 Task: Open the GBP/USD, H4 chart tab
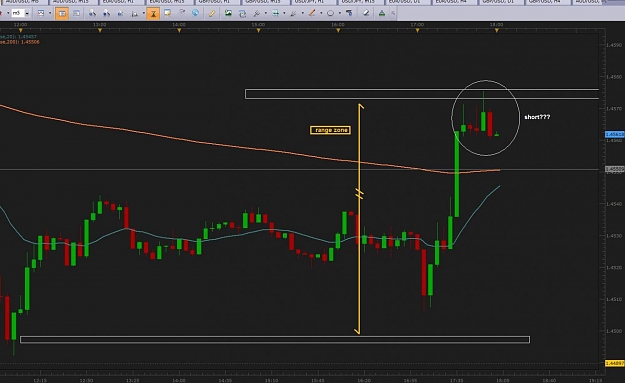point(548,2)
